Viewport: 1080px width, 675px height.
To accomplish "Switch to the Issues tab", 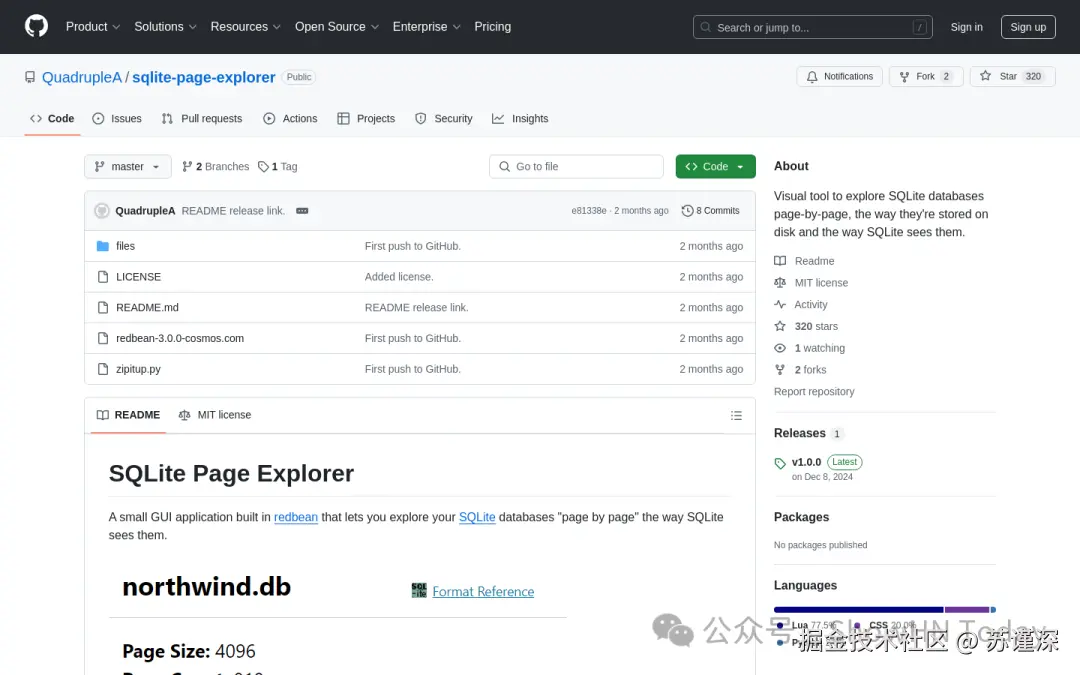I will (x=117, y=118).
